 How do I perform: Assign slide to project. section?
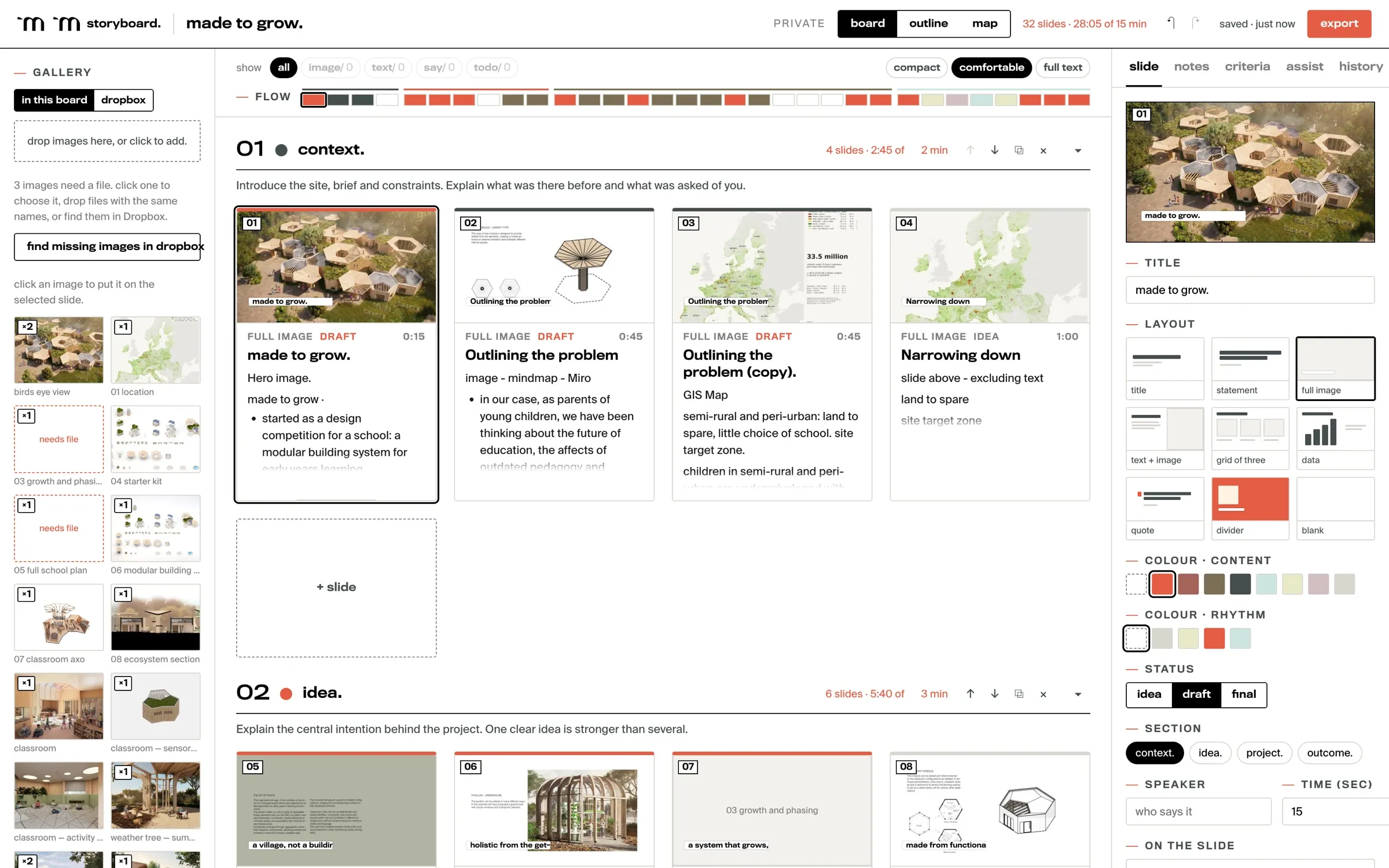(1264, 753)
